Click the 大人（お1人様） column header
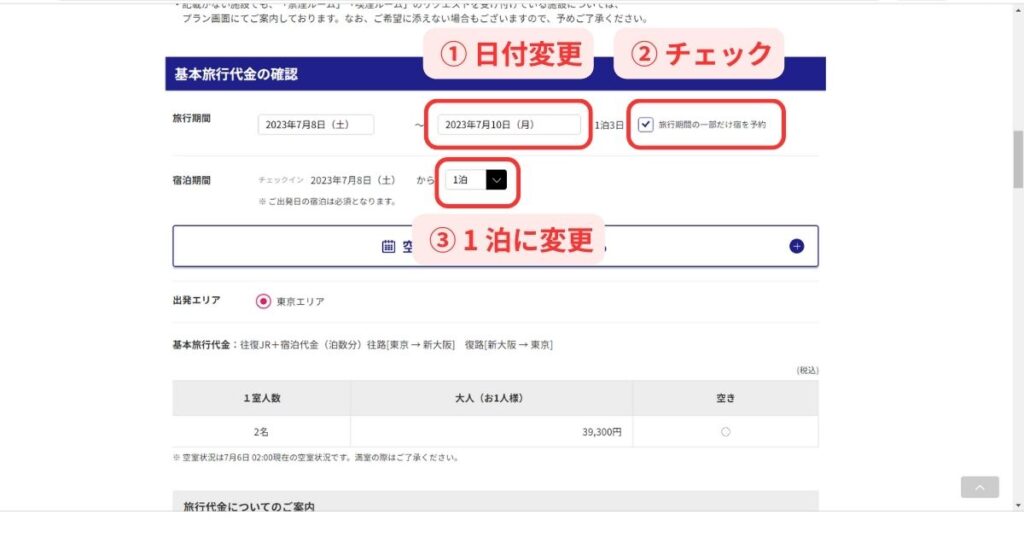The width and height of the screenshot is (1024, 538). coord(491,398)
